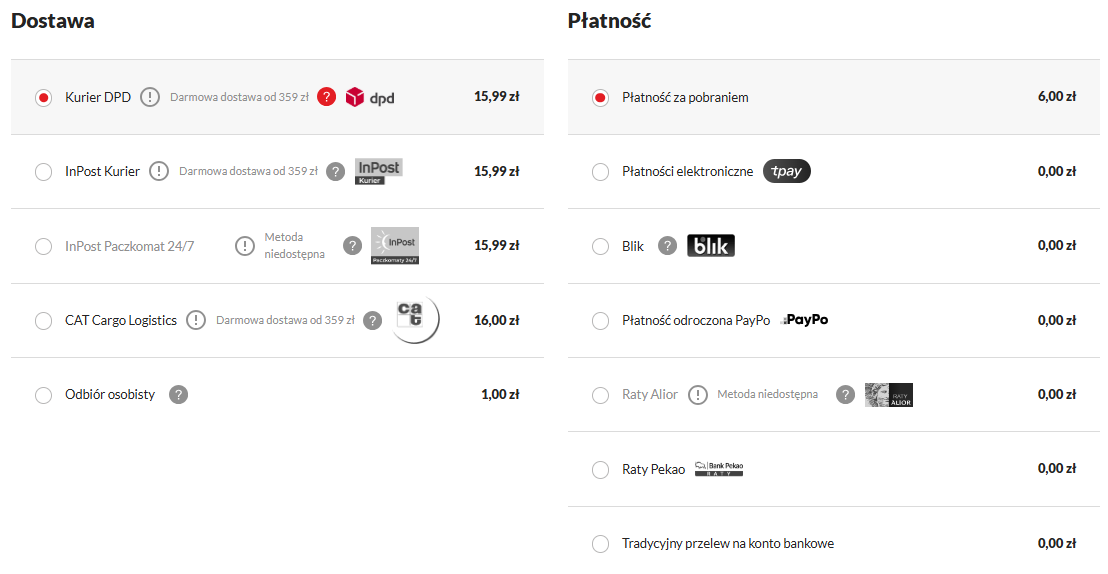Click the Bank Pekao Raty logo
Screen dimensions: 1108x574
719,468
